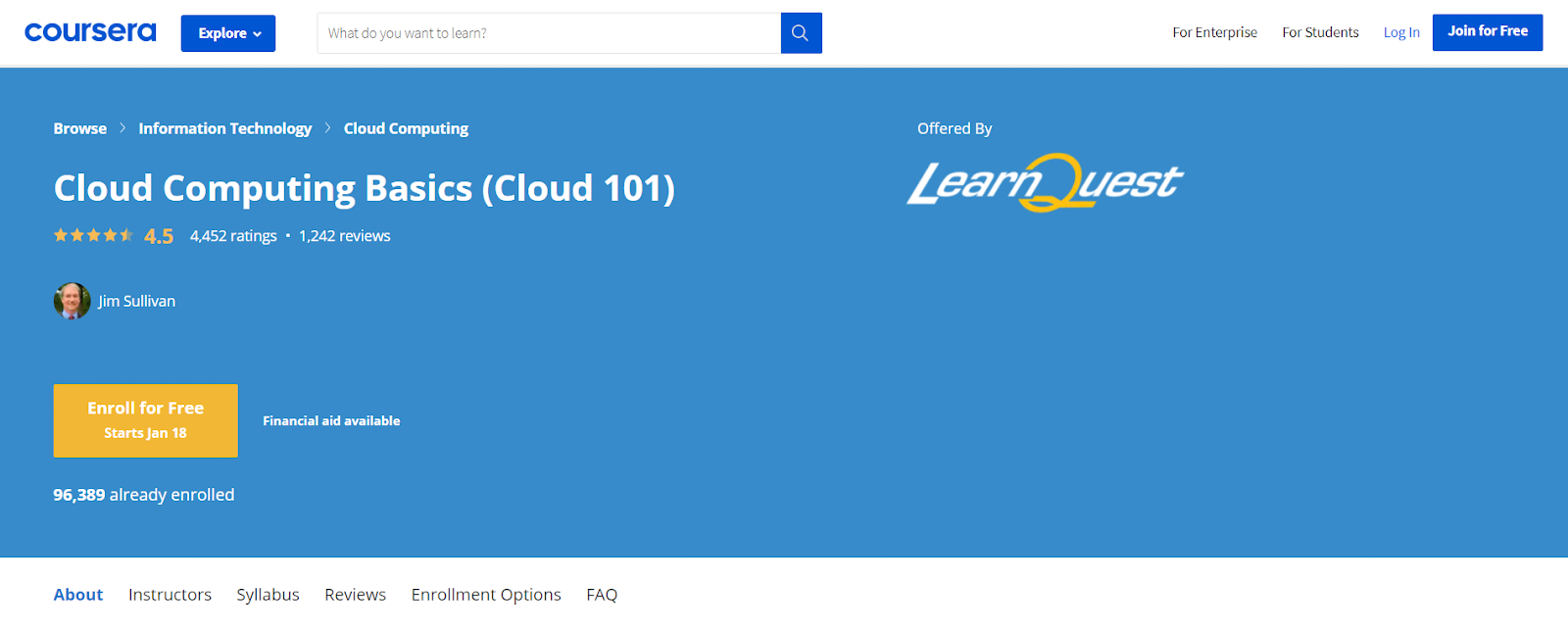Image resolution: width=1568 pixels, height=631 pixels.
Task: Click Log In
Action: coord(1401,32)
